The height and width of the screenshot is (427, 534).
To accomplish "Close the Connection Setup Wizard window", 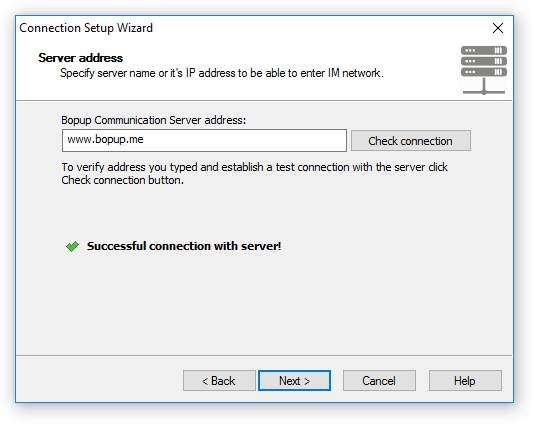I will [x=498, y=28].
